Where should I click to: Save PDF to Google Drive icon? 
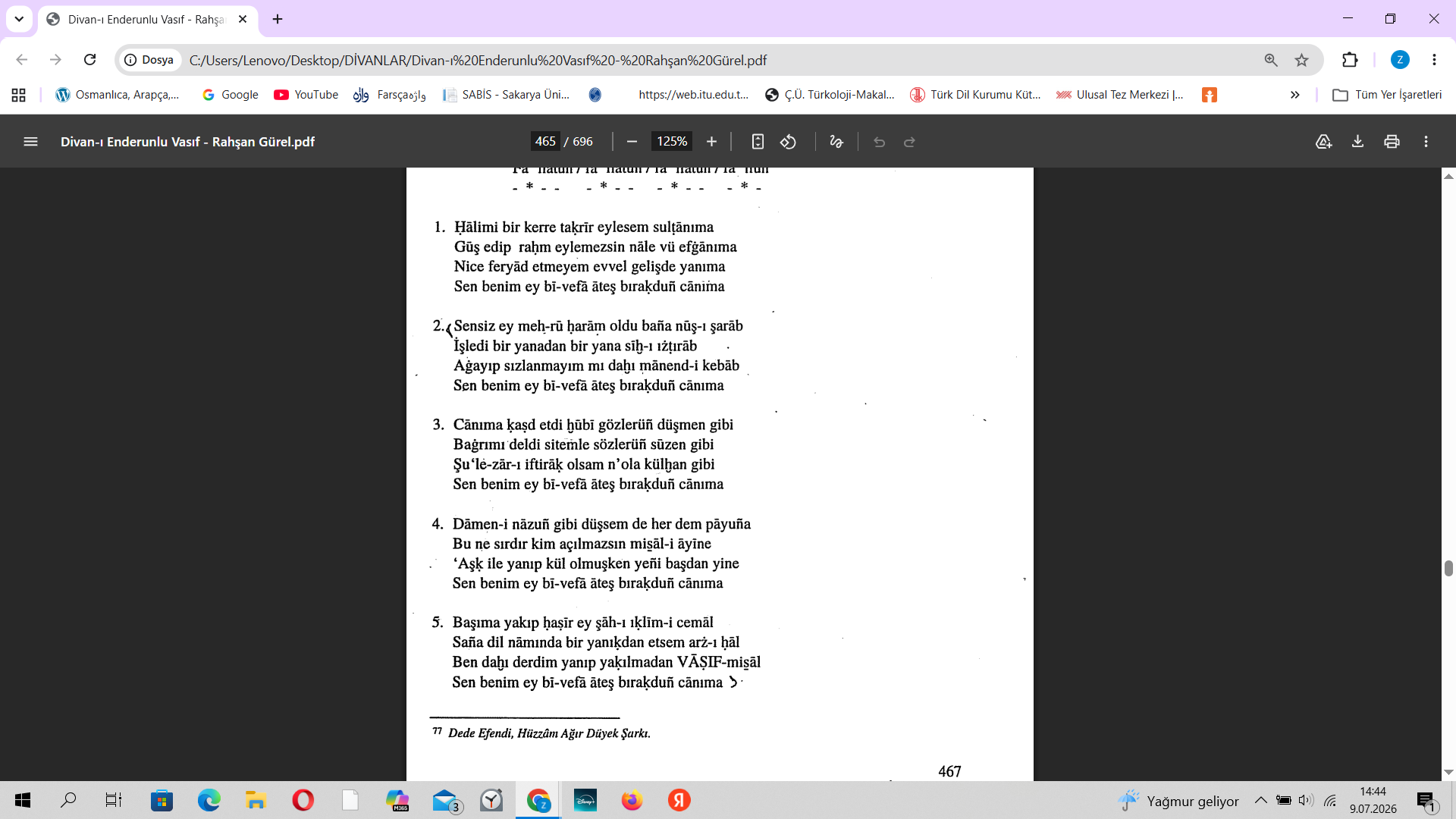[1323, 142]
